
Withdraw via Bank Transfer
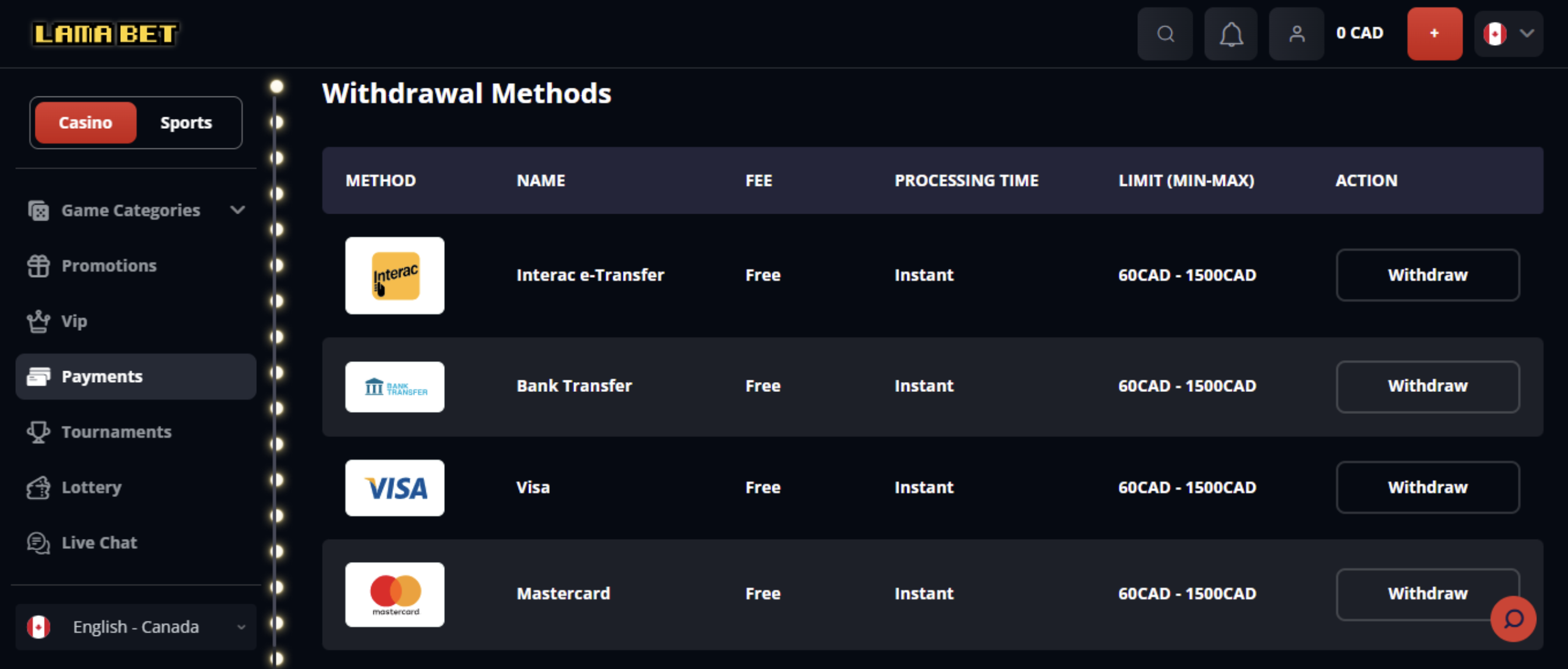click(x=1427, y=386)
